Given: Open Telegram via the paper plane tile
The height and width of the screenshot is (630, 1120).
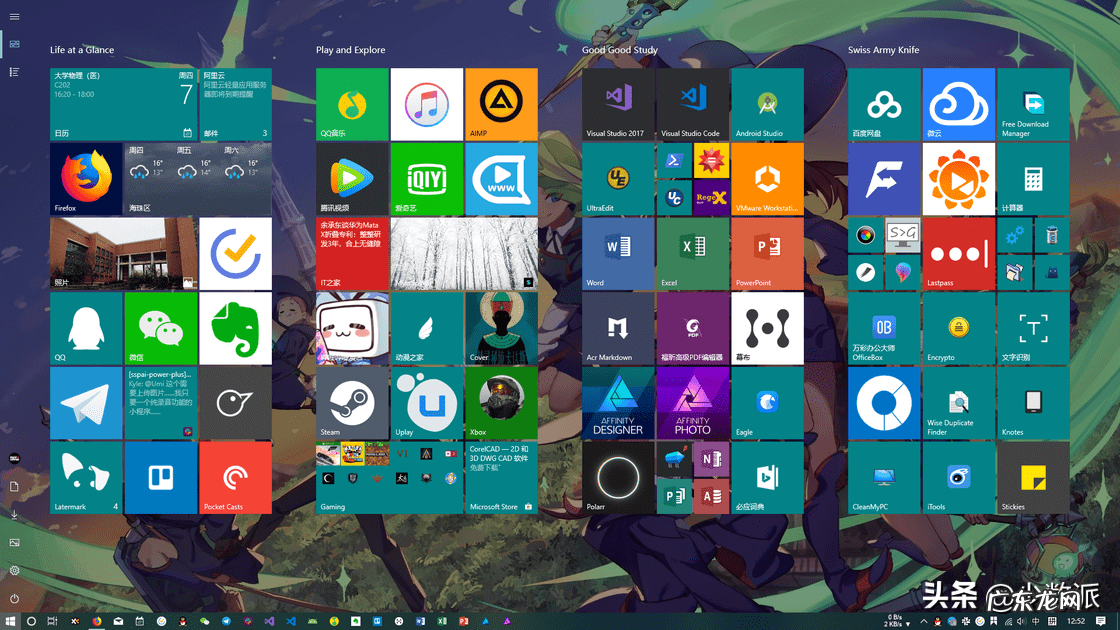Looking at the screenshot, I should point(86,403).
